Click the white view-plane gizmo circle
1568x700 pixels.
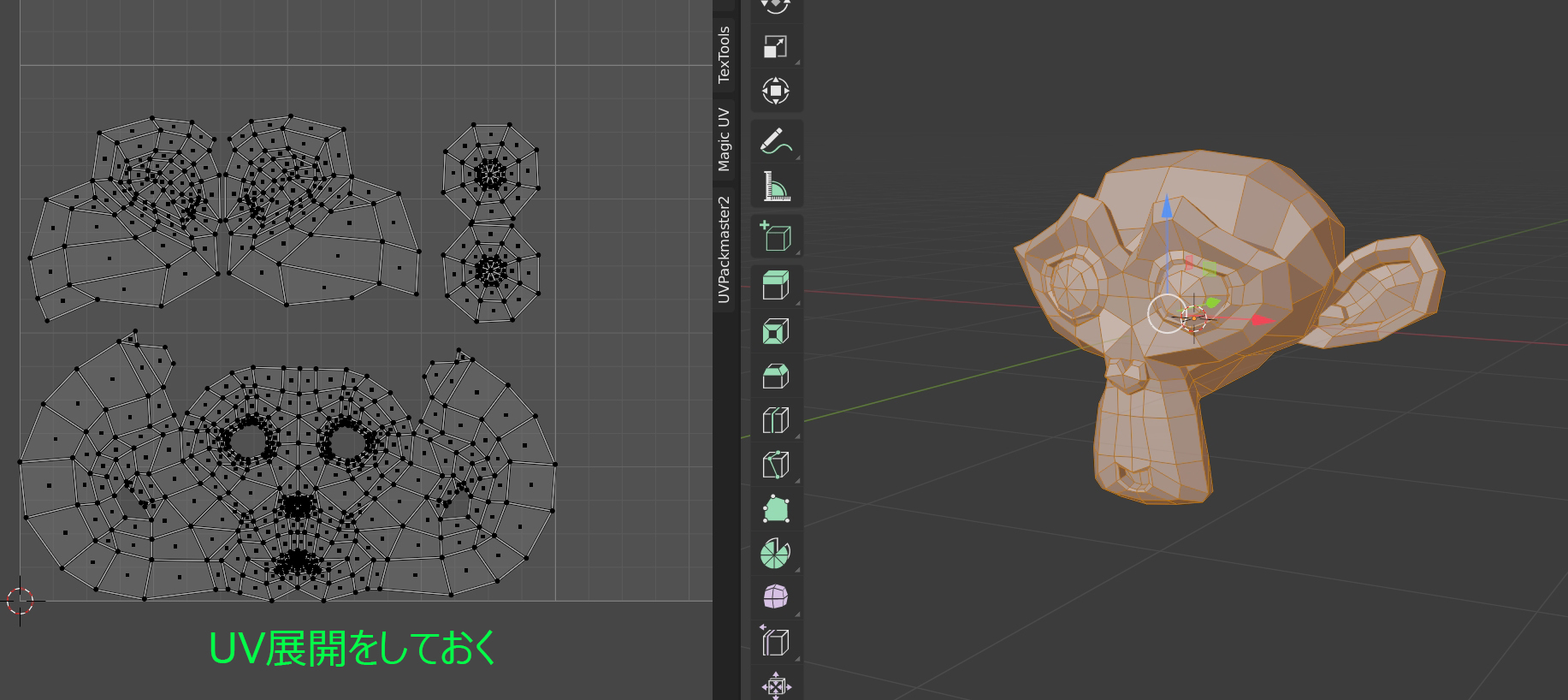tap(1168, 313)
